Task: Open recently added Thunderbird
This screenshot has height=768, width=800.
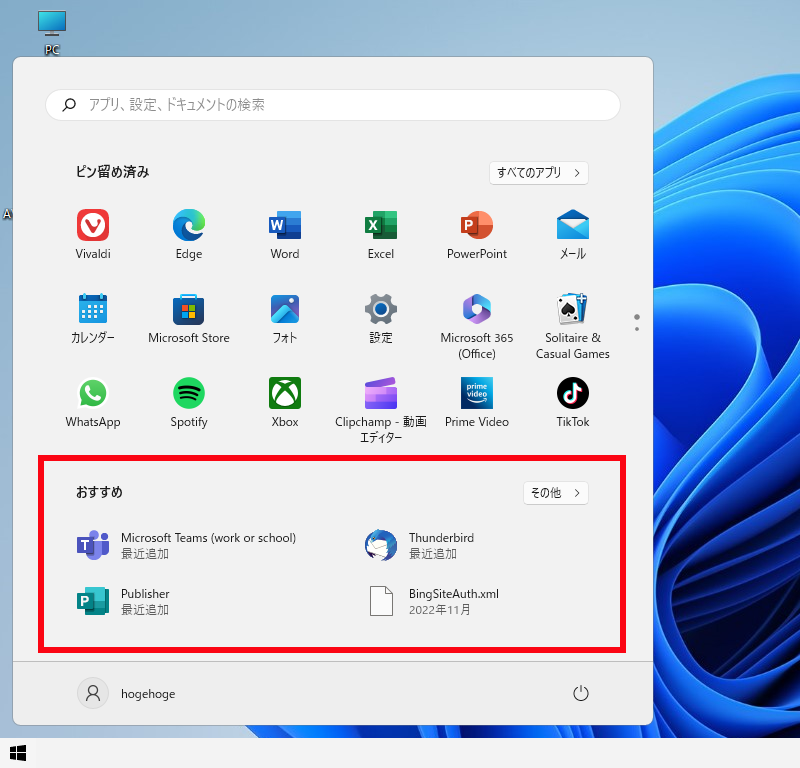Action: pos(419,545)
